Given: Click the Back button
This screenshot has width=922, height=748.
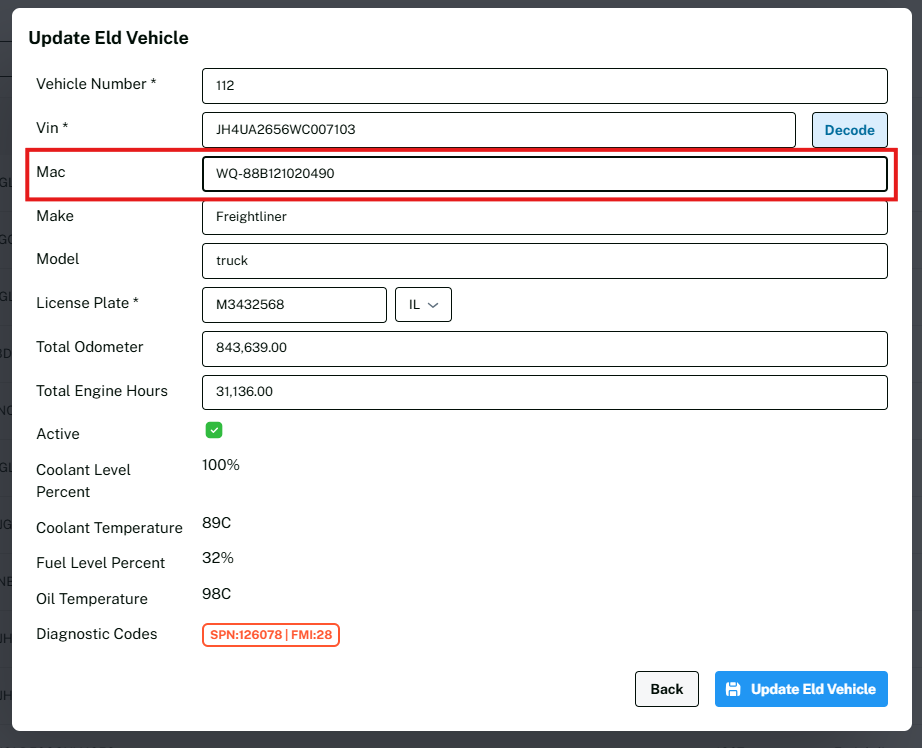Looking at the screenshot, I should [666, 689].
